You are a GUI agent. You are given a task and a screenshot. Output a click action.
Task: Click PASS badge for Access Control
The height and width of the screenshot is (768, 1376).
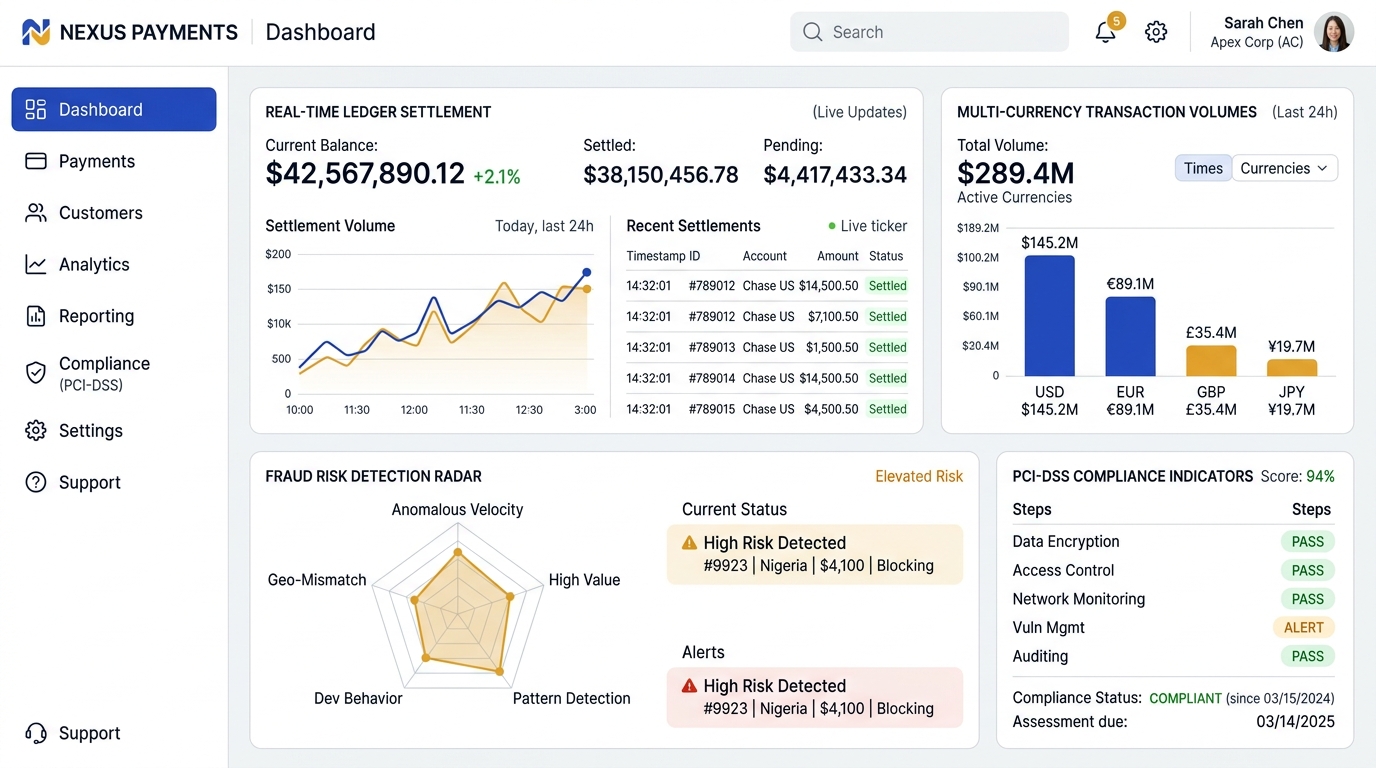(1308, 570)
